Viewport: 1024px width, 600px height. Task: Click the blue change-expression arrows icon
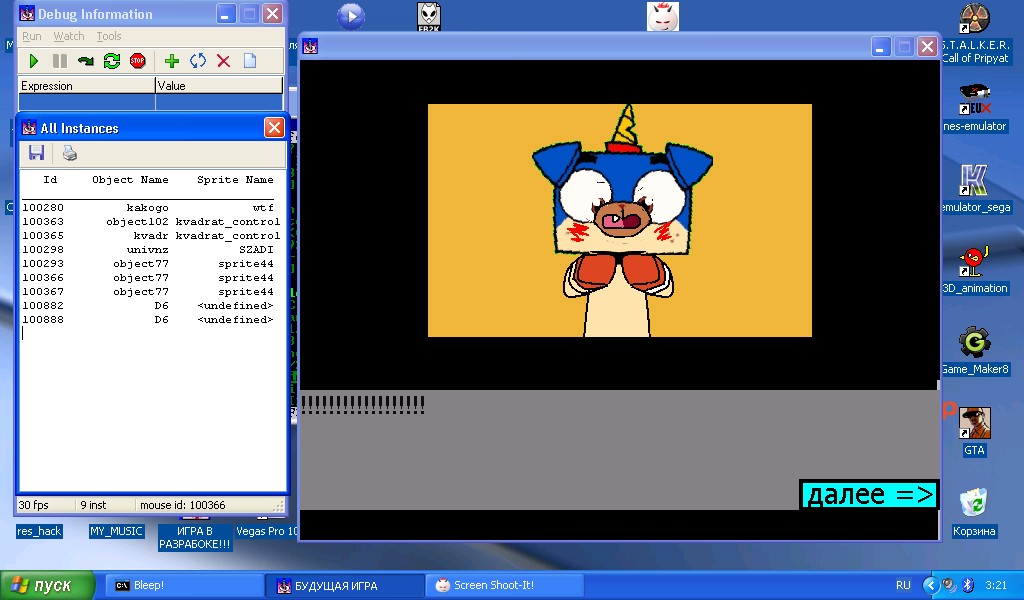(198, 61)
